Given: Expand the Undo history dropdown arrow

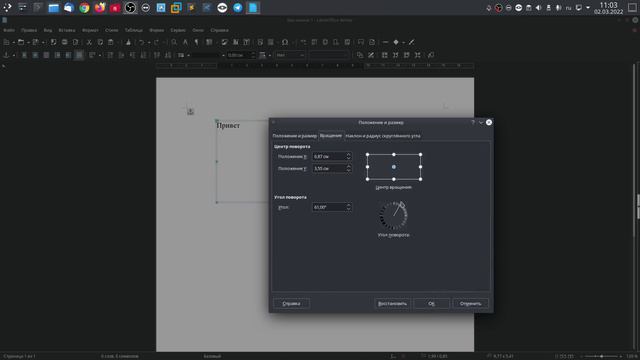Looking at the screenshot, I should click(149, 42).
